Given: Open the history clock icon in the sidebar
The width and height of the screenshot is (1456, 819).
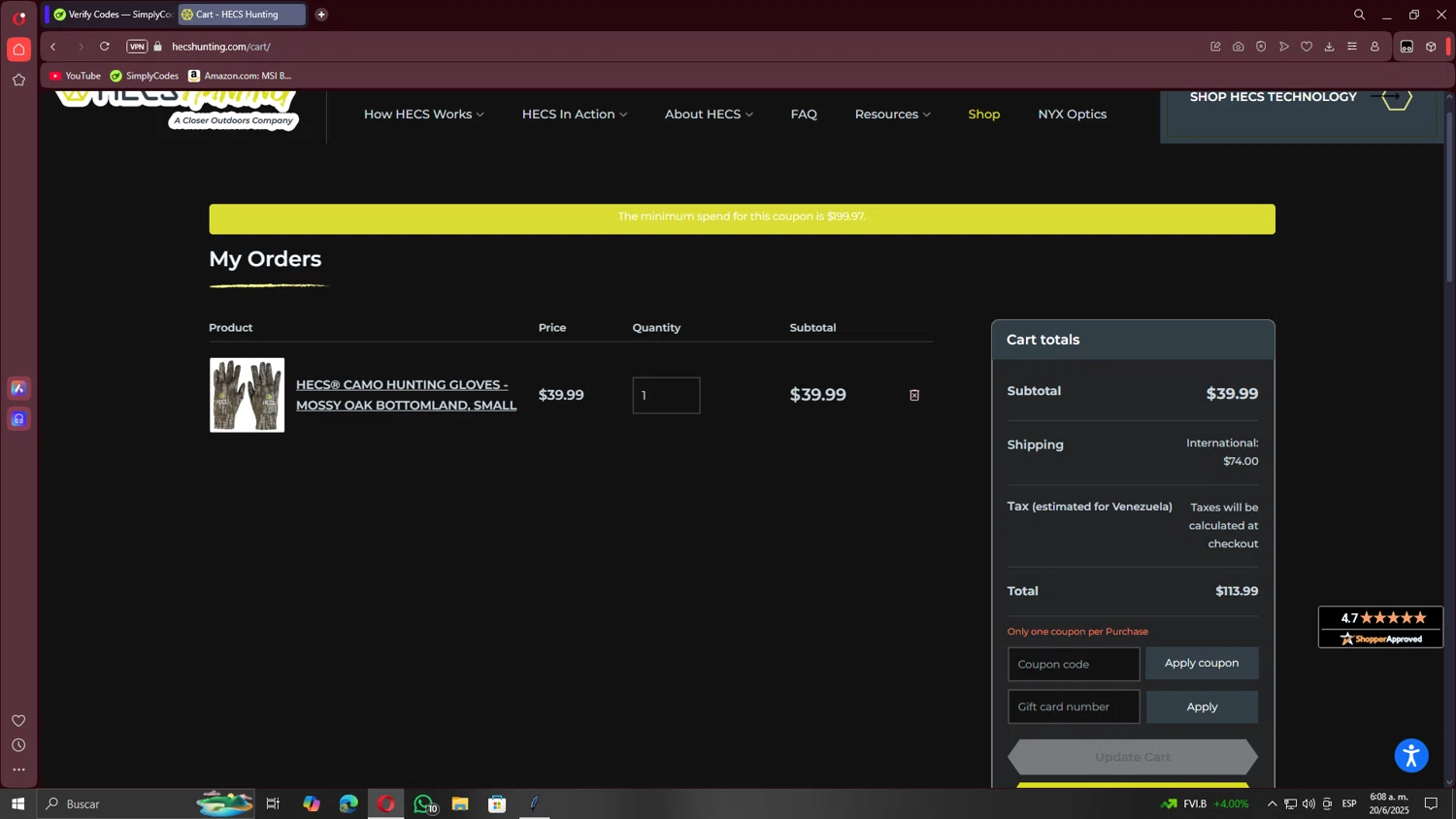Looking at the screenshot, I should 18,745.
